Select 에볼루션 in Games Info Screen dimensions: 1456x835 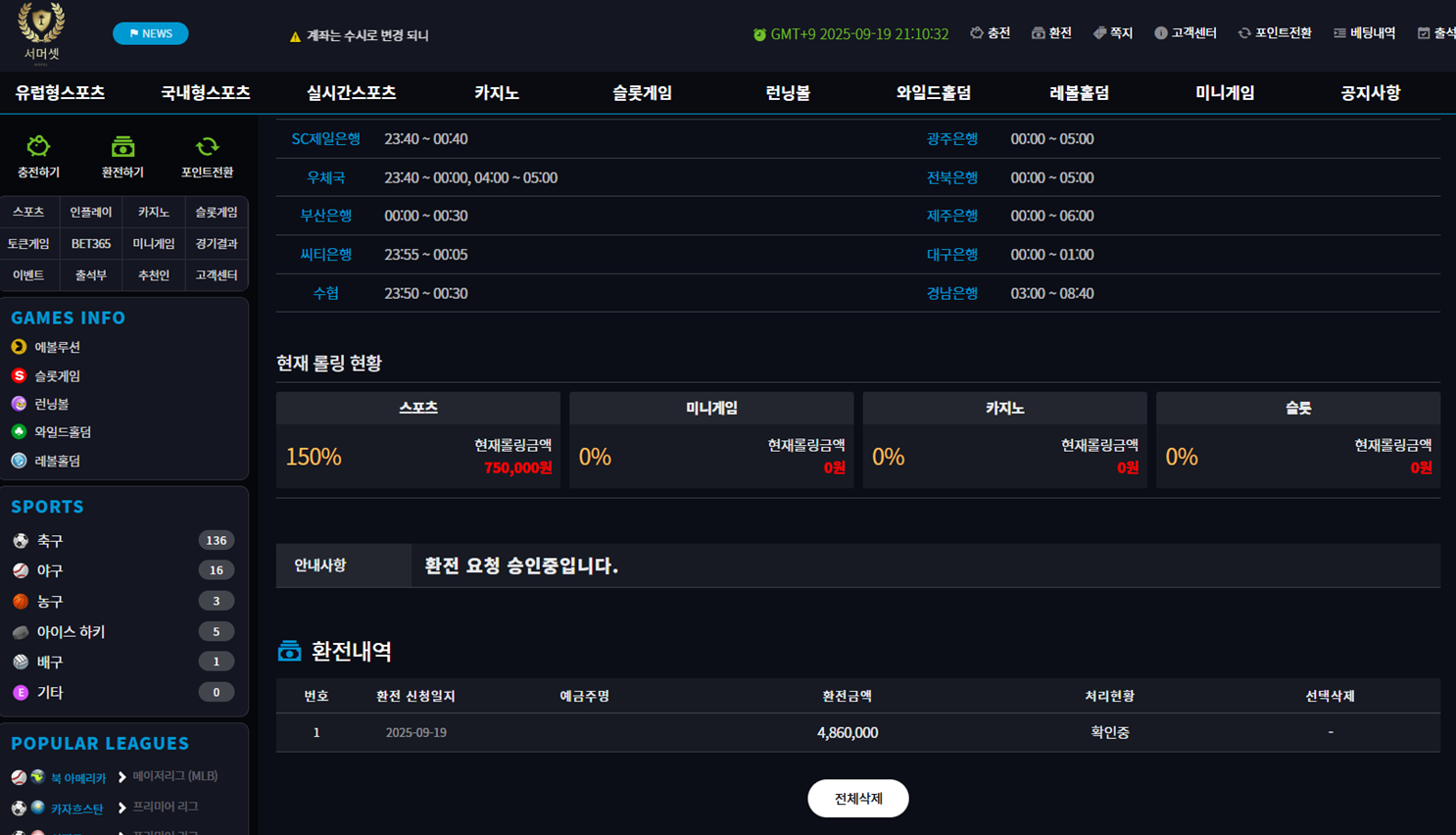click(57, 347)
